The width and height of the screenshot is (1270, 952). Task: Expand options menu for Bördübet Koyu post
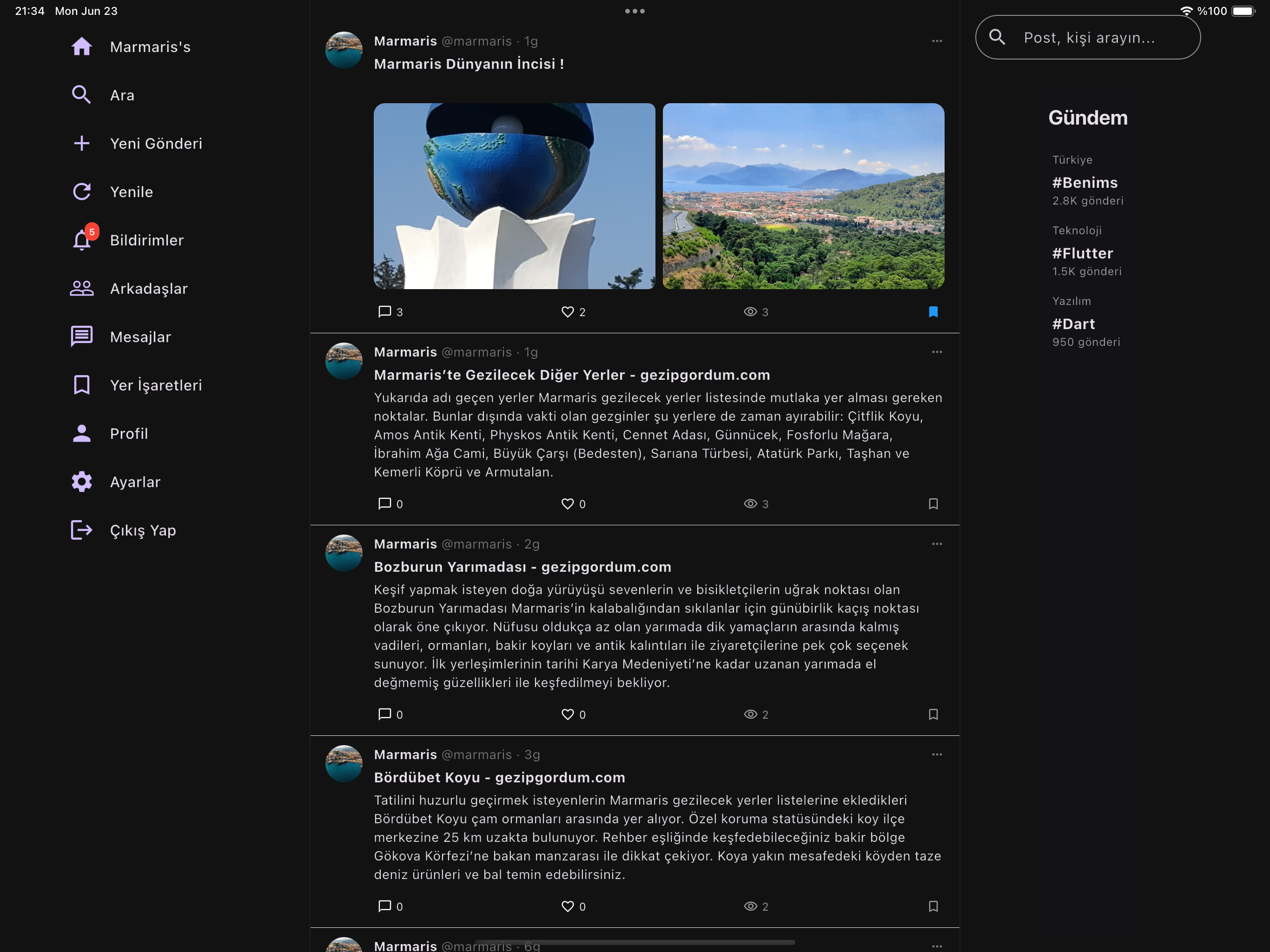tap(936, 754)
